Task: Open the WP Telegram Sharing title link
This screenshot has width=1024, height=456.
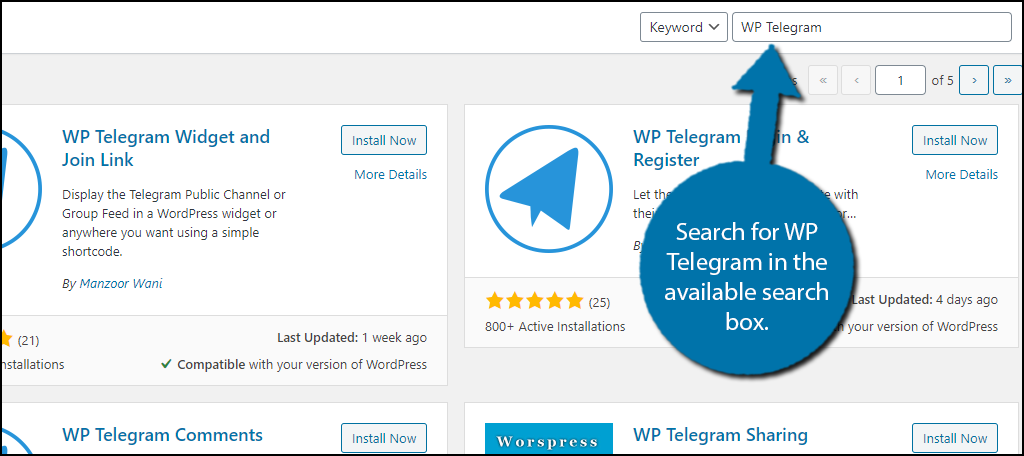Action: coord(720,435)
